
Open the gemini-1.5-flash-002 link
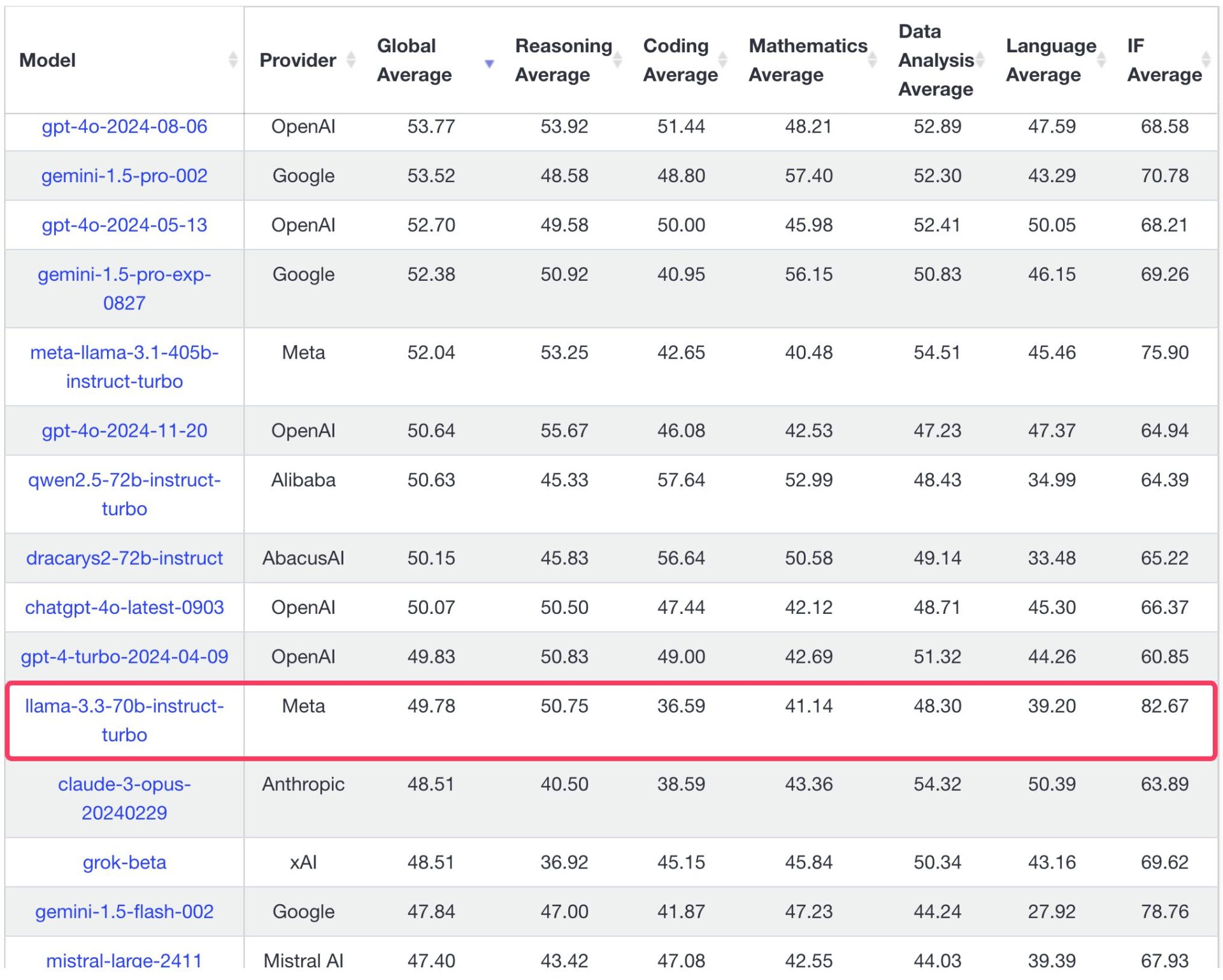coord(124,912)
